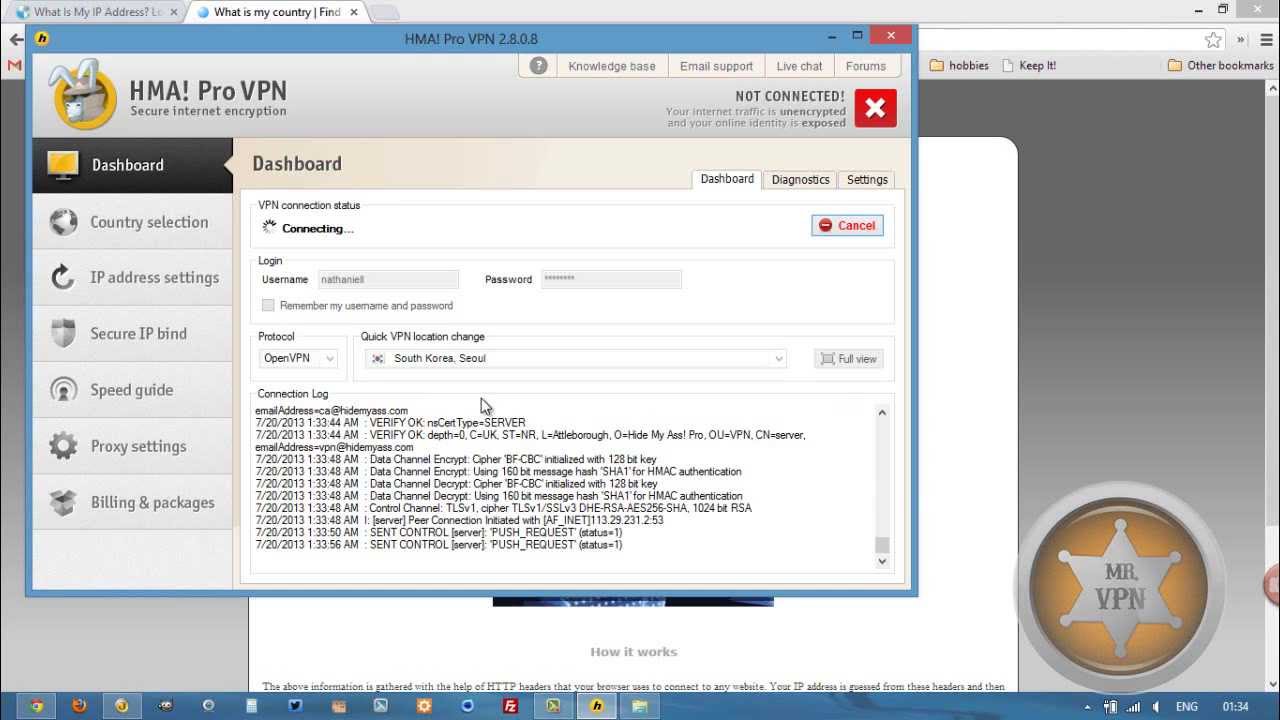
Task: Click the Chrome new tab button
Action: click(x=385, y=13)
